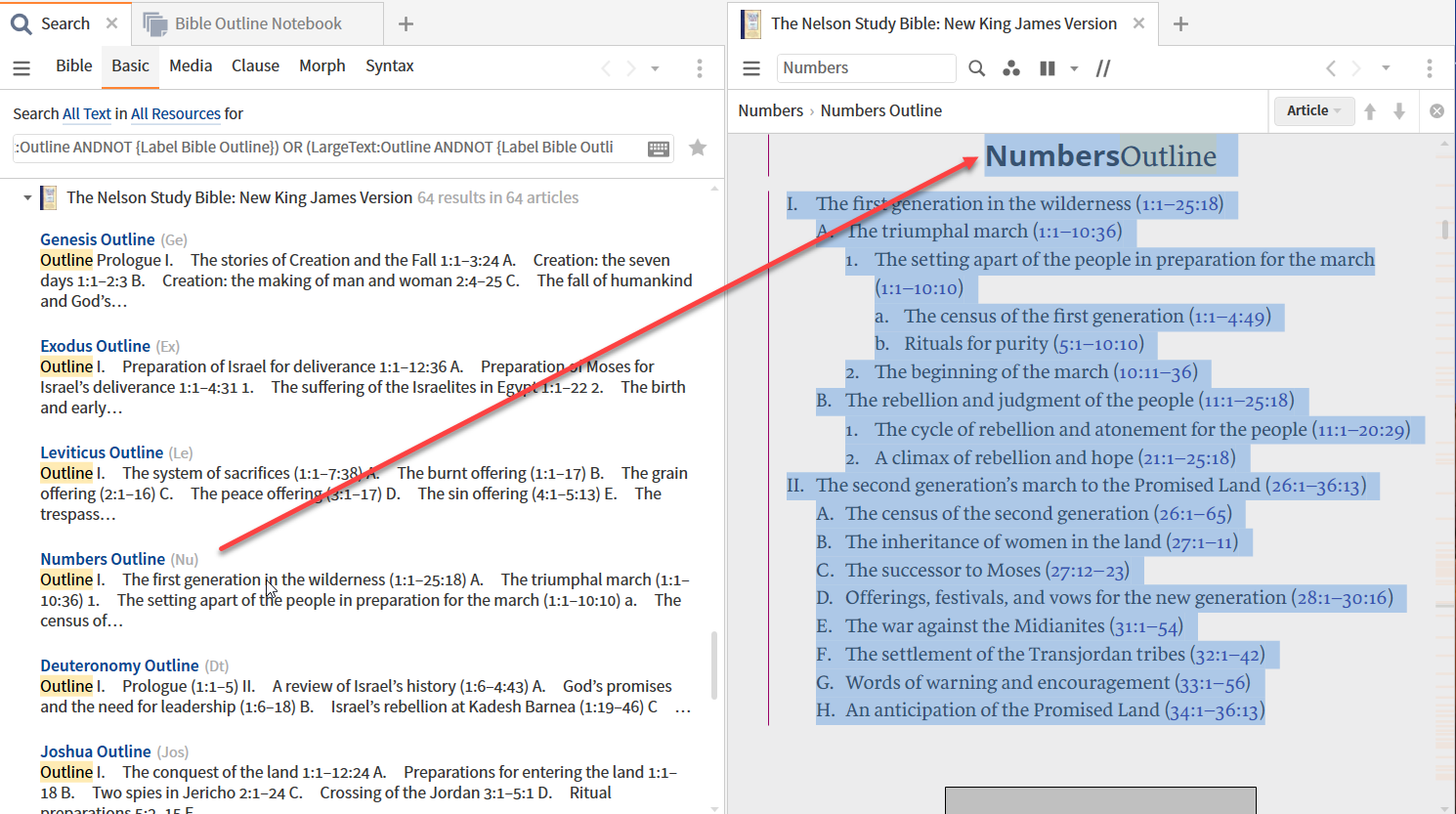Toggle parallel resources slashes icon
This screenshot has width=1456, height=814.
click(x=1103, y=68)
